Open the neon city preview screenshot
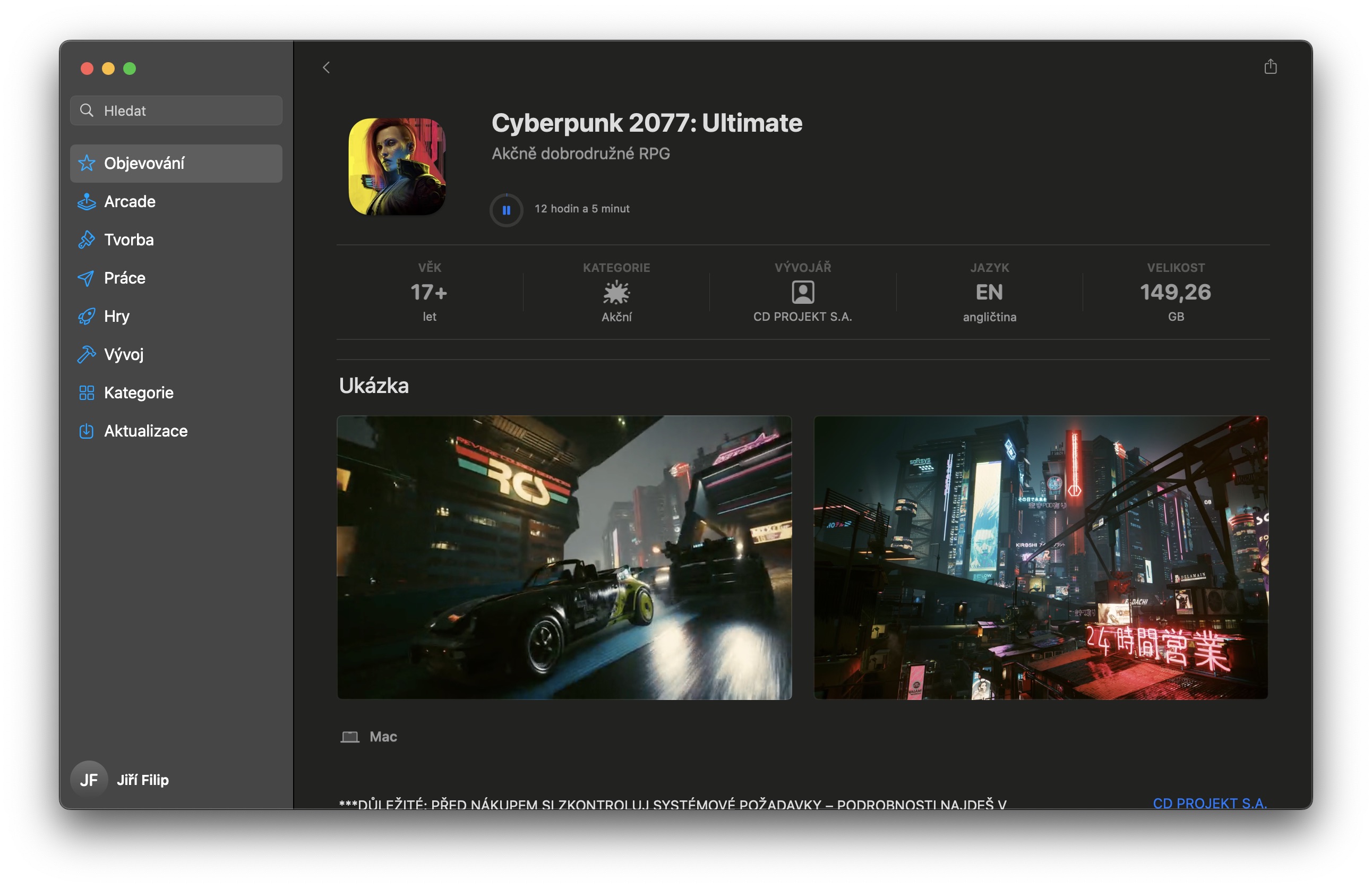This screenshot has height=888, width=1372. [1040, 557]
